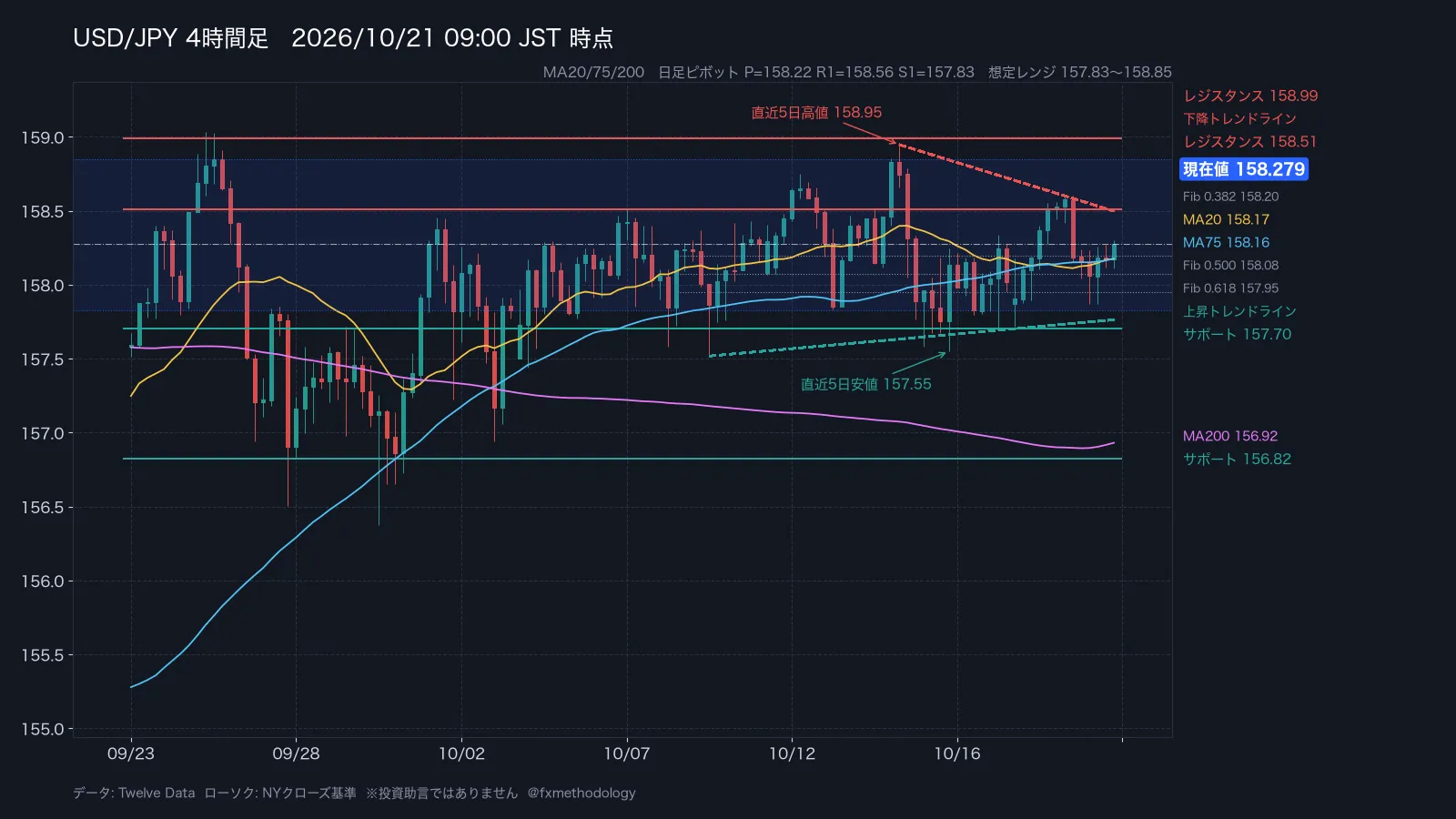Click the '158.5' price axis label
The image size is (1456, 819).
[43, 211]
